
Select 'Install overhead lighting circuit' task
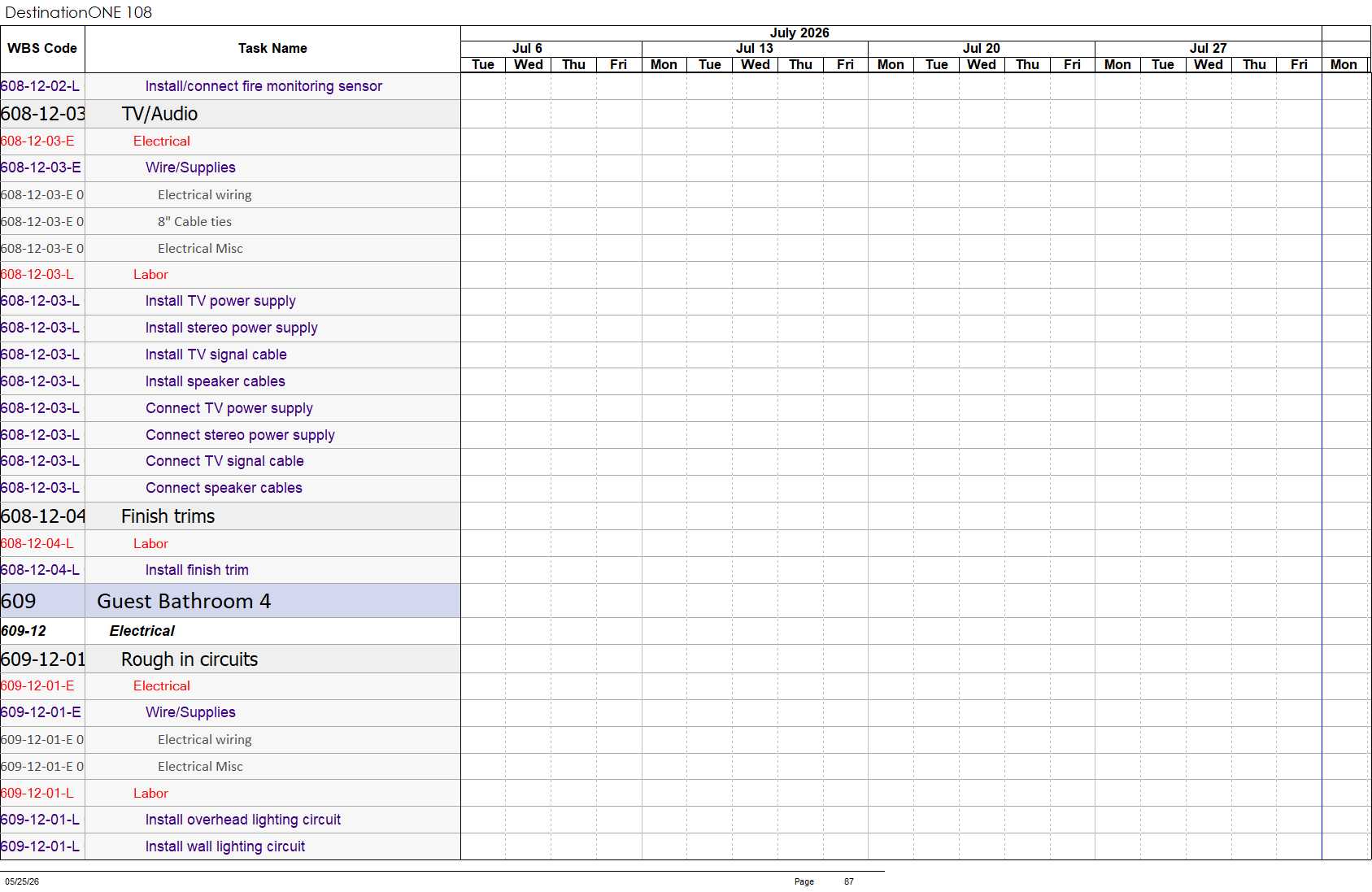tap(242, 820)
